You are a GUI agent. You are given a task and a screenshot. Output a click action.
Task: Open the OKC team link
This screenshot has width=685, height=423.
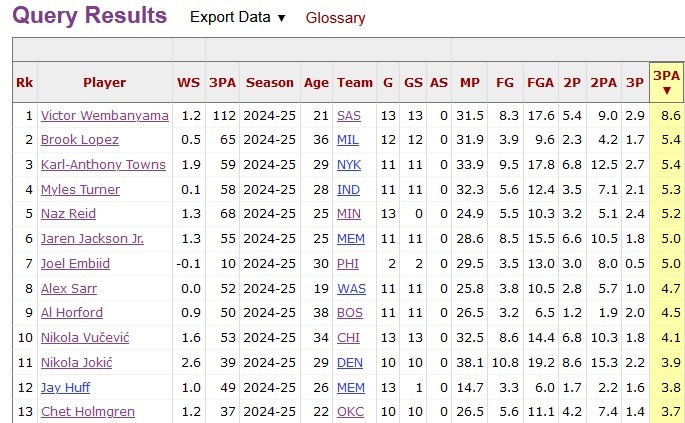coord(348,411)
